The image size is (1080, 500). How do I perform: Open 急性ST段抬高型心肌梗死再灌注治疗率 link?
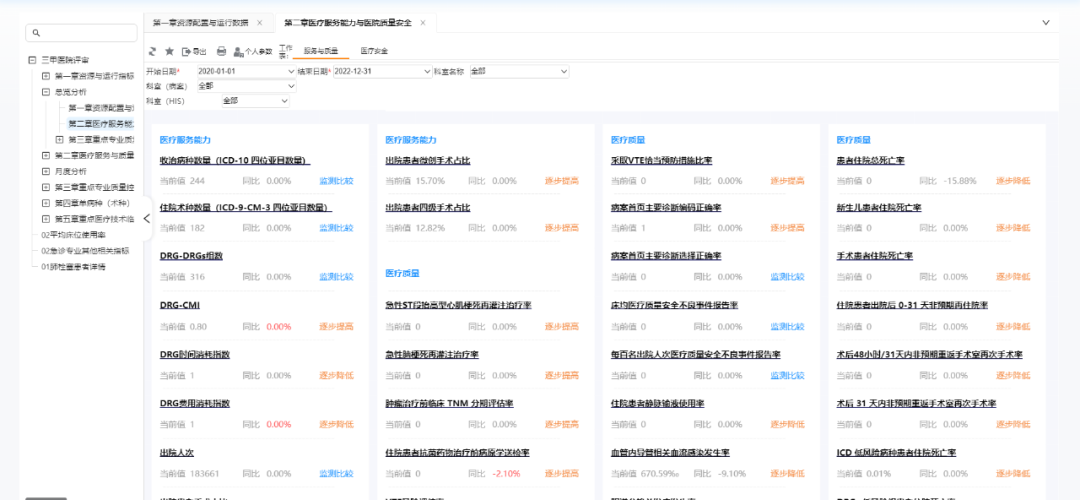pos(458,305)
